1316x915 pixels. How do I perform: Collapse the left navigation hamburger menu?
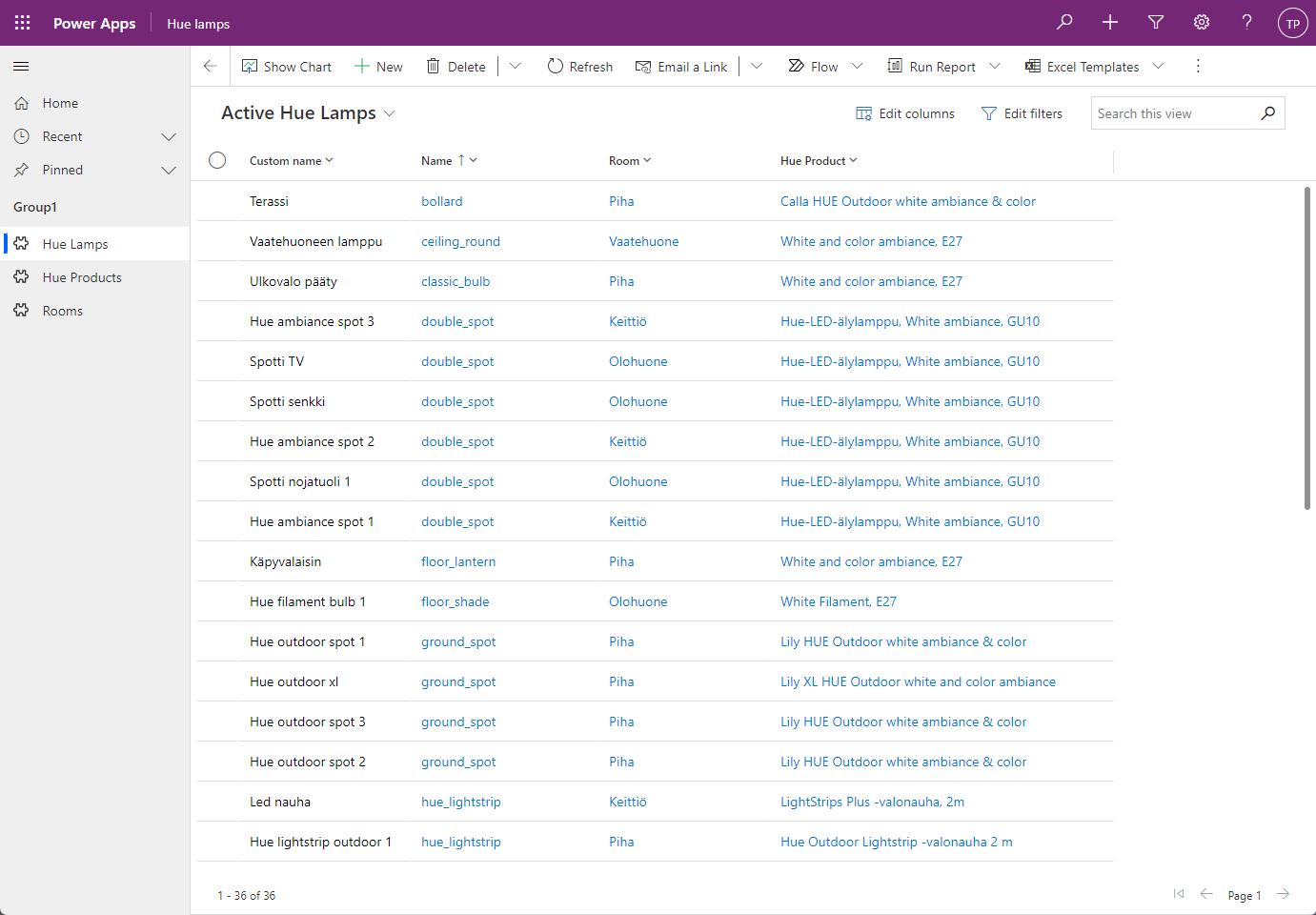coord(21,67)
